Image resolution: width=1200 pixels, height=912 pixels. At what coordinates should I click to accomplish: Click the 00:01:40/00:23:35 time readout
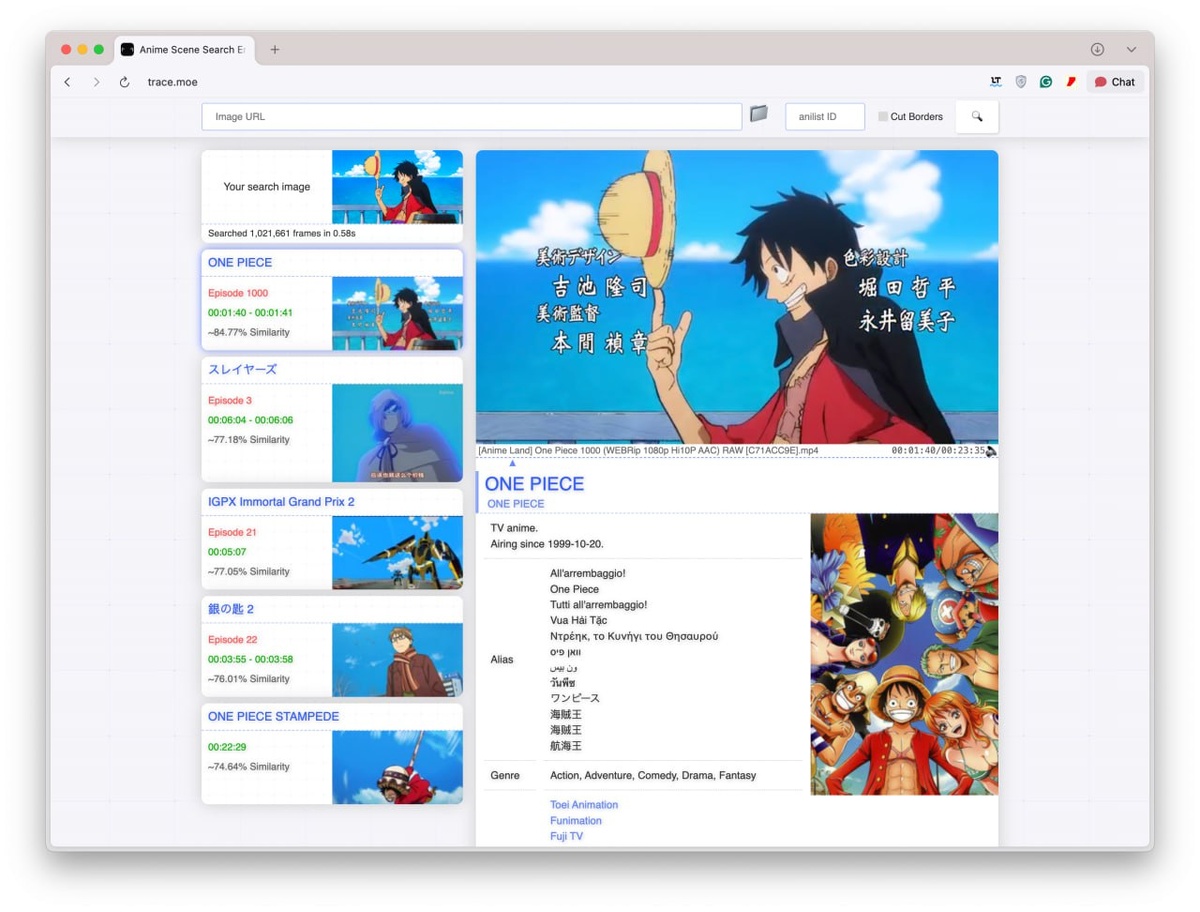938,451
